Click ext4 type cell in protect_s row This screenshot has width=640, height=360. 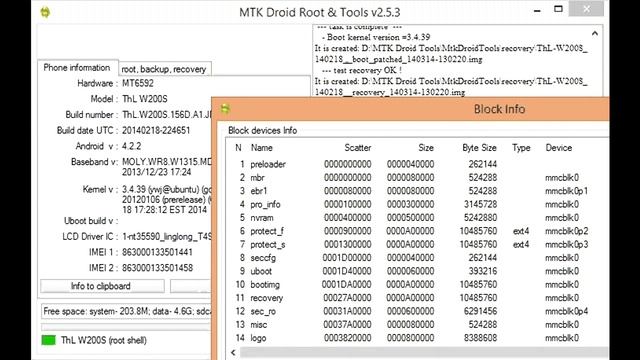521,244
